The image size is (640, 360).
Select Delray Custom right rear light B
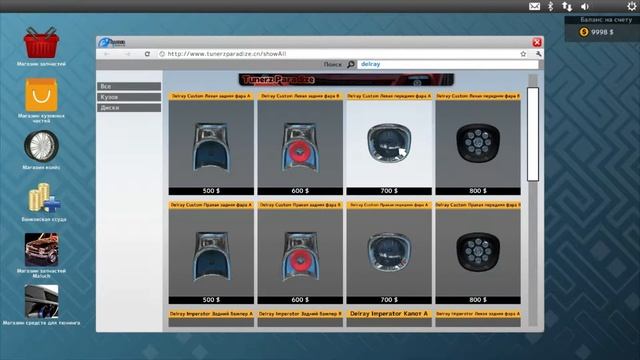(300, 253)
